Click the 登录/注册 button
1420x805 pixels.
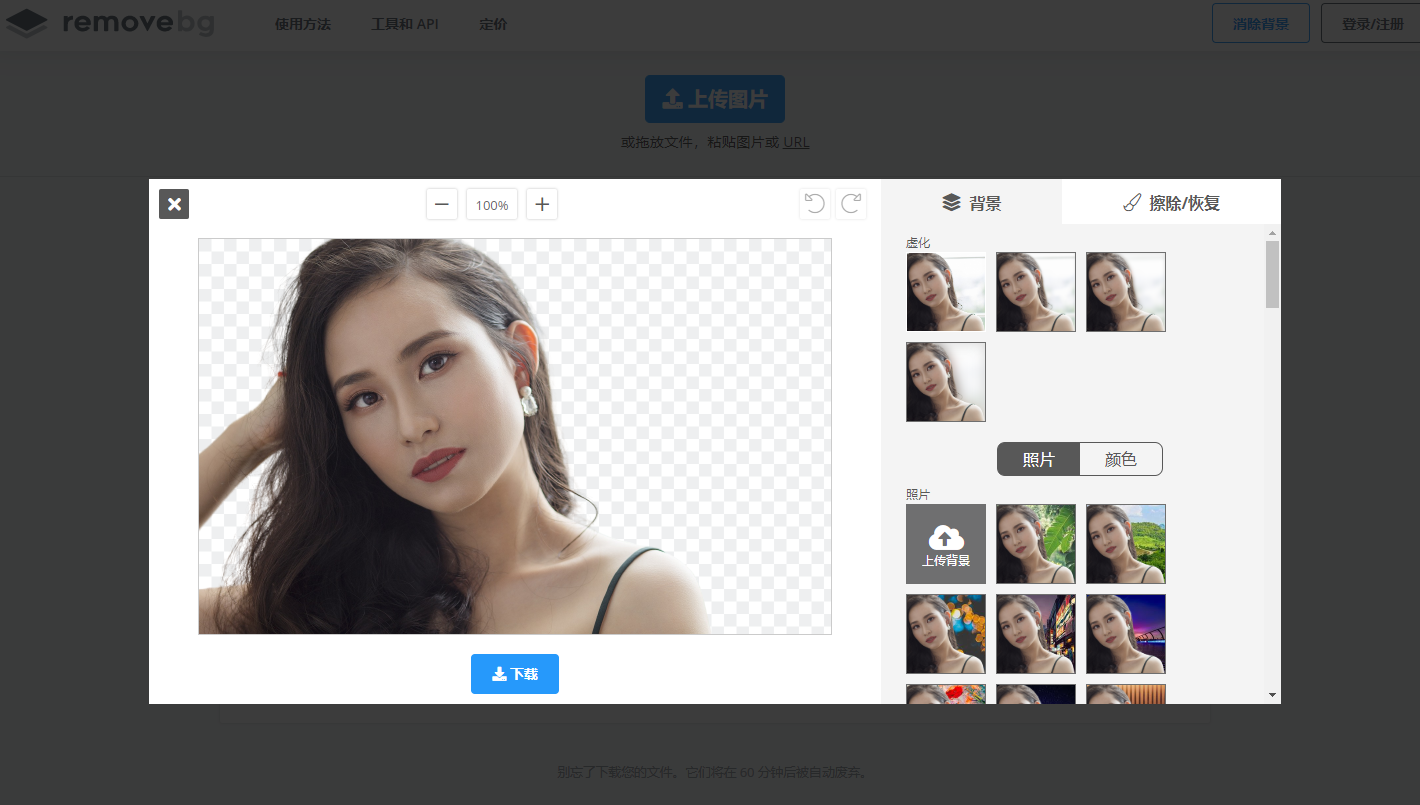point(1372,23)
